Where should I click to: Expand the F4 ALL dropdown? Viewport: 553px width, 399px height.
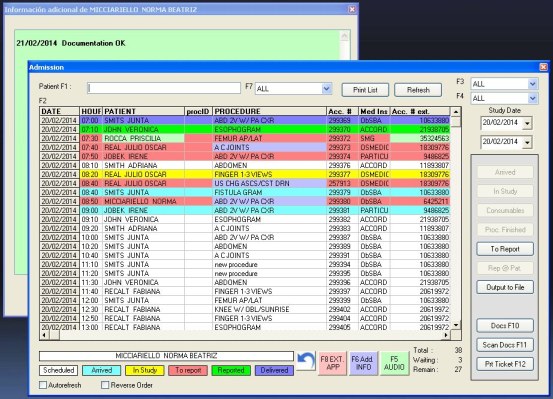coord(533,98)
